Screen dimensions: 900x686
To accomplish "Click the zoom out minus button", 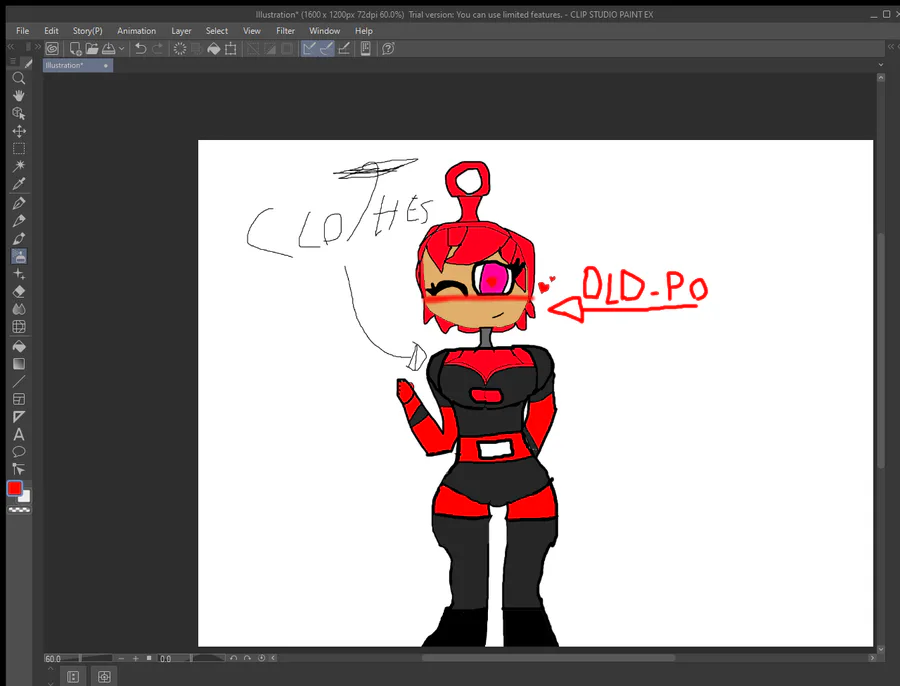I will 121,658.
